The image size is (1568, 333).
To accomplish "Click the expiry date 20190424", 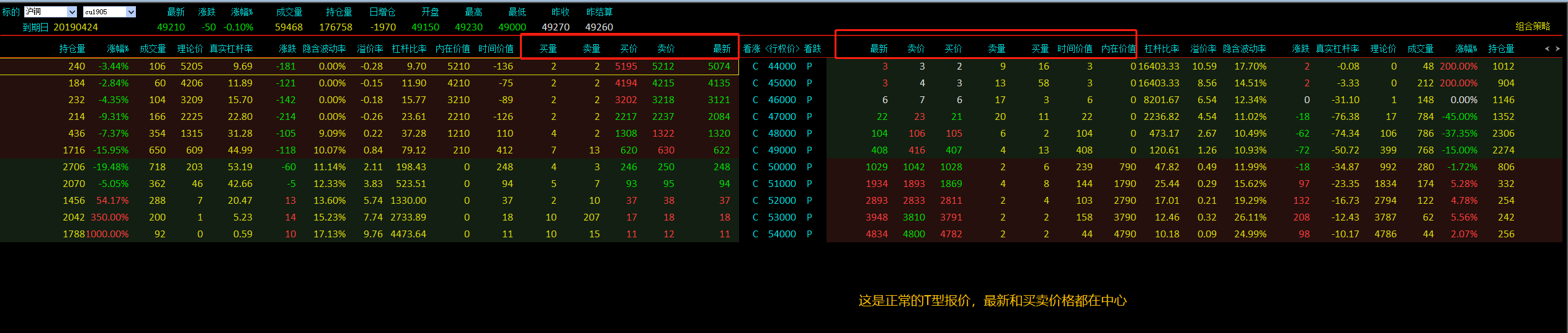I will point(76,27).
